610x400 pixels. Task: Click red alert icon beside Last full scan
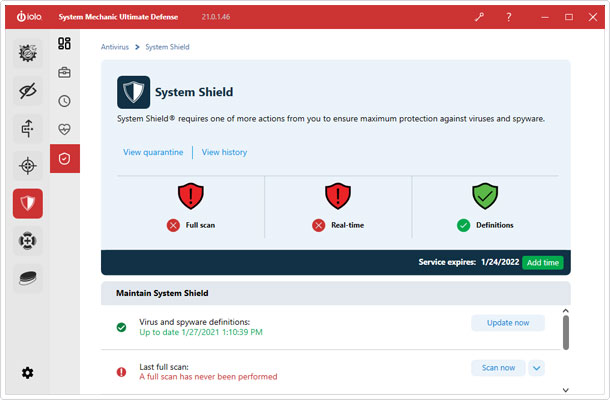click(x=121, y=372)
